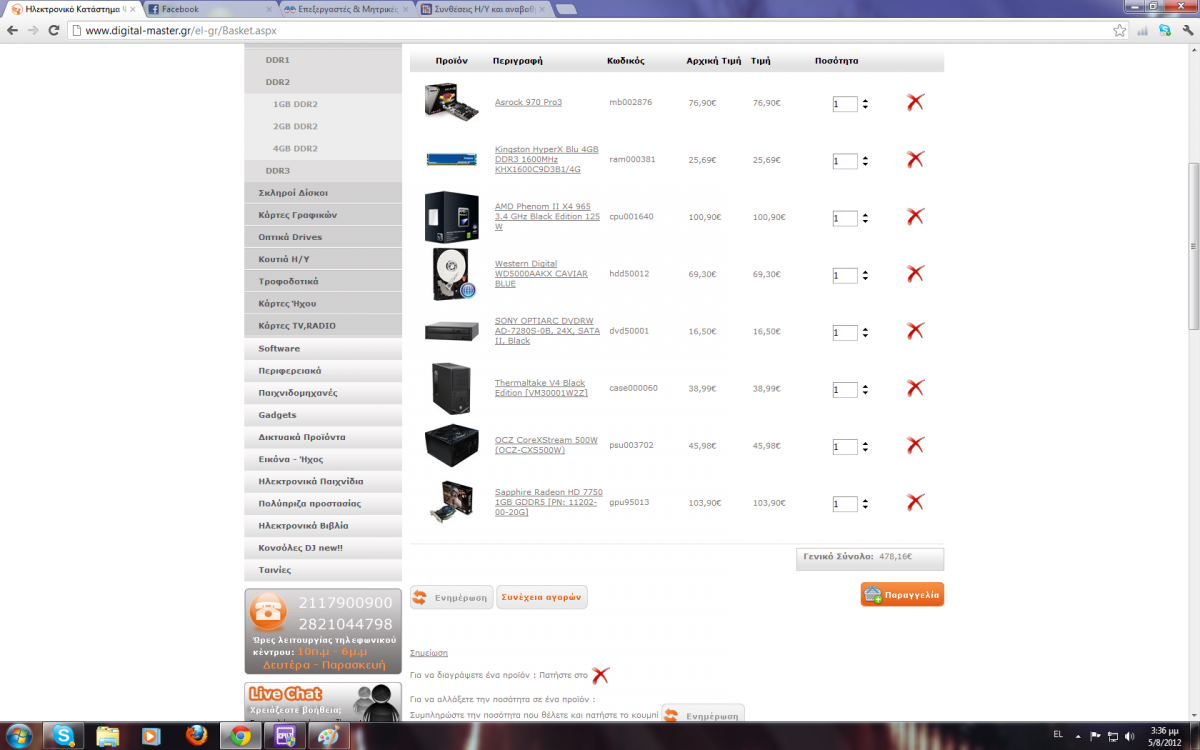
Task: Open a new Chrome tab
Action: [x=565, y=9]
